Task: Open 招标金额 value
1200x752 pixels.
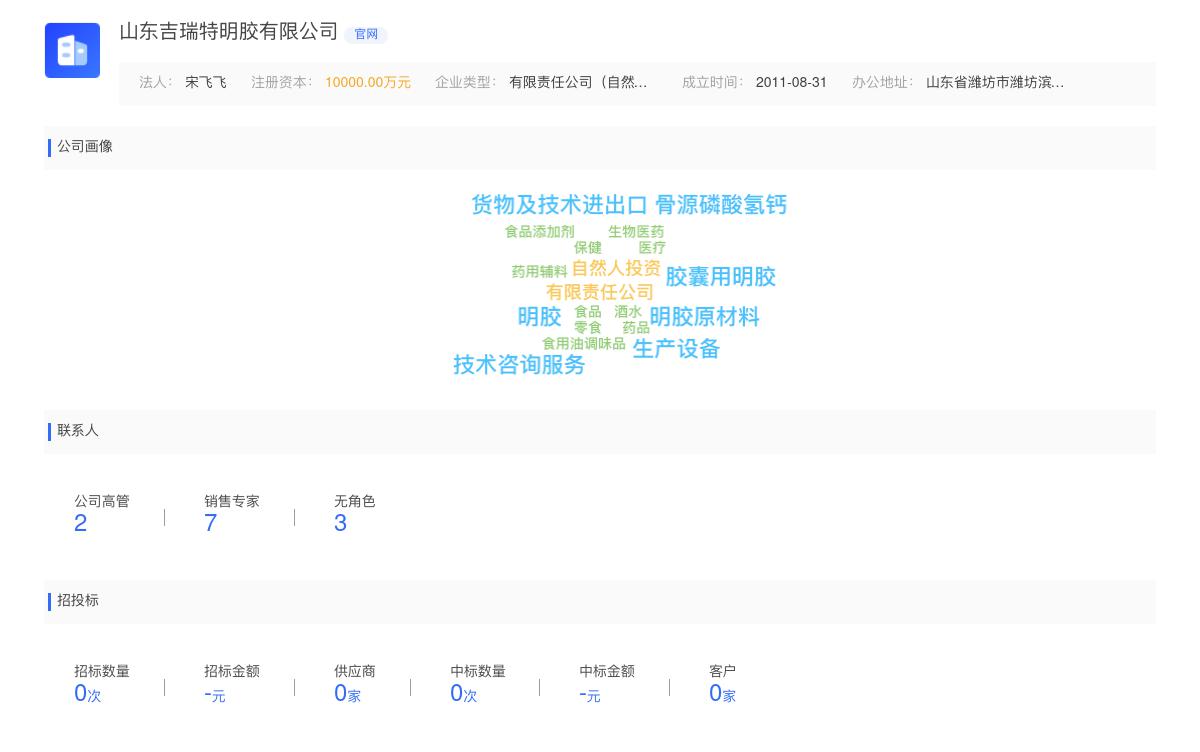Action: (x=215, y=694)
